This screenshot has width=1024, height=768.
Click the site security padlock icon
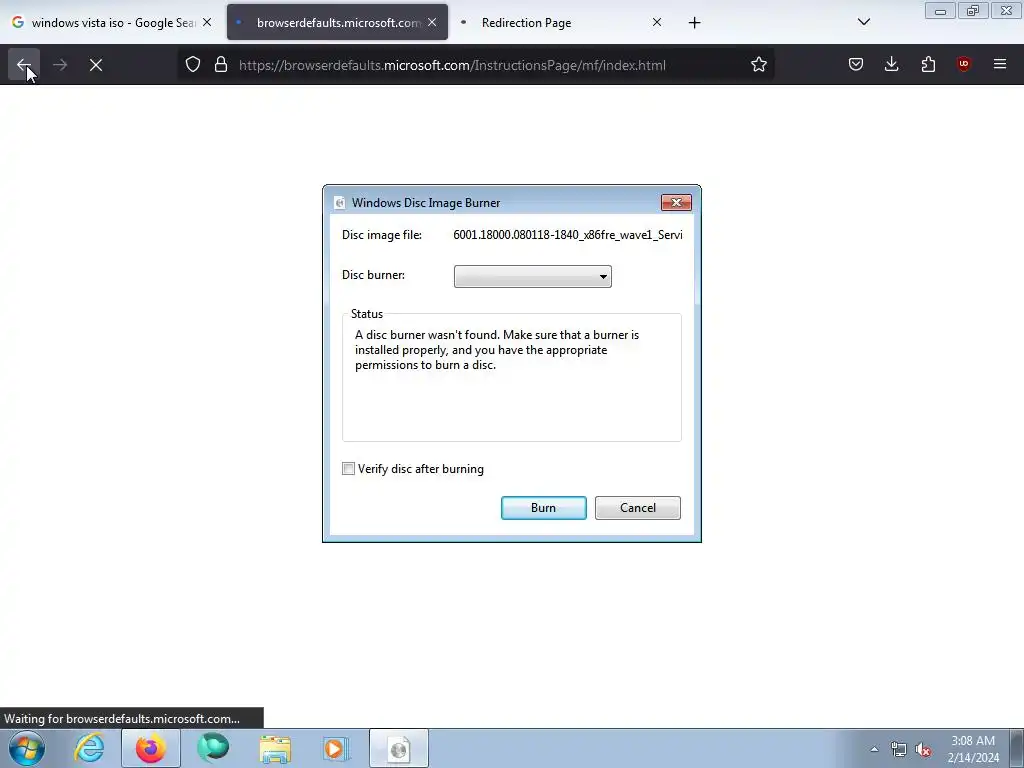(x=221, y=65)
